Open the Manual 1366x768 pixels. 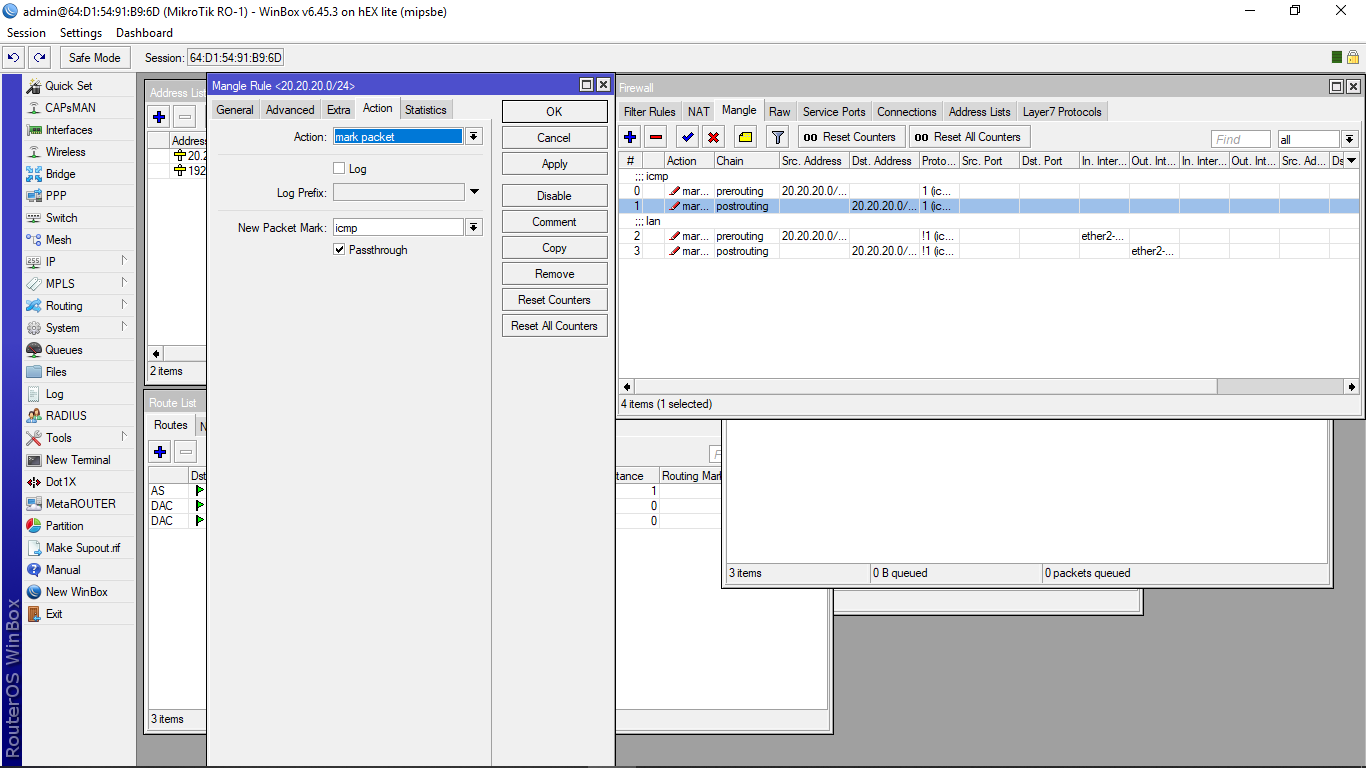coord(63,570)
